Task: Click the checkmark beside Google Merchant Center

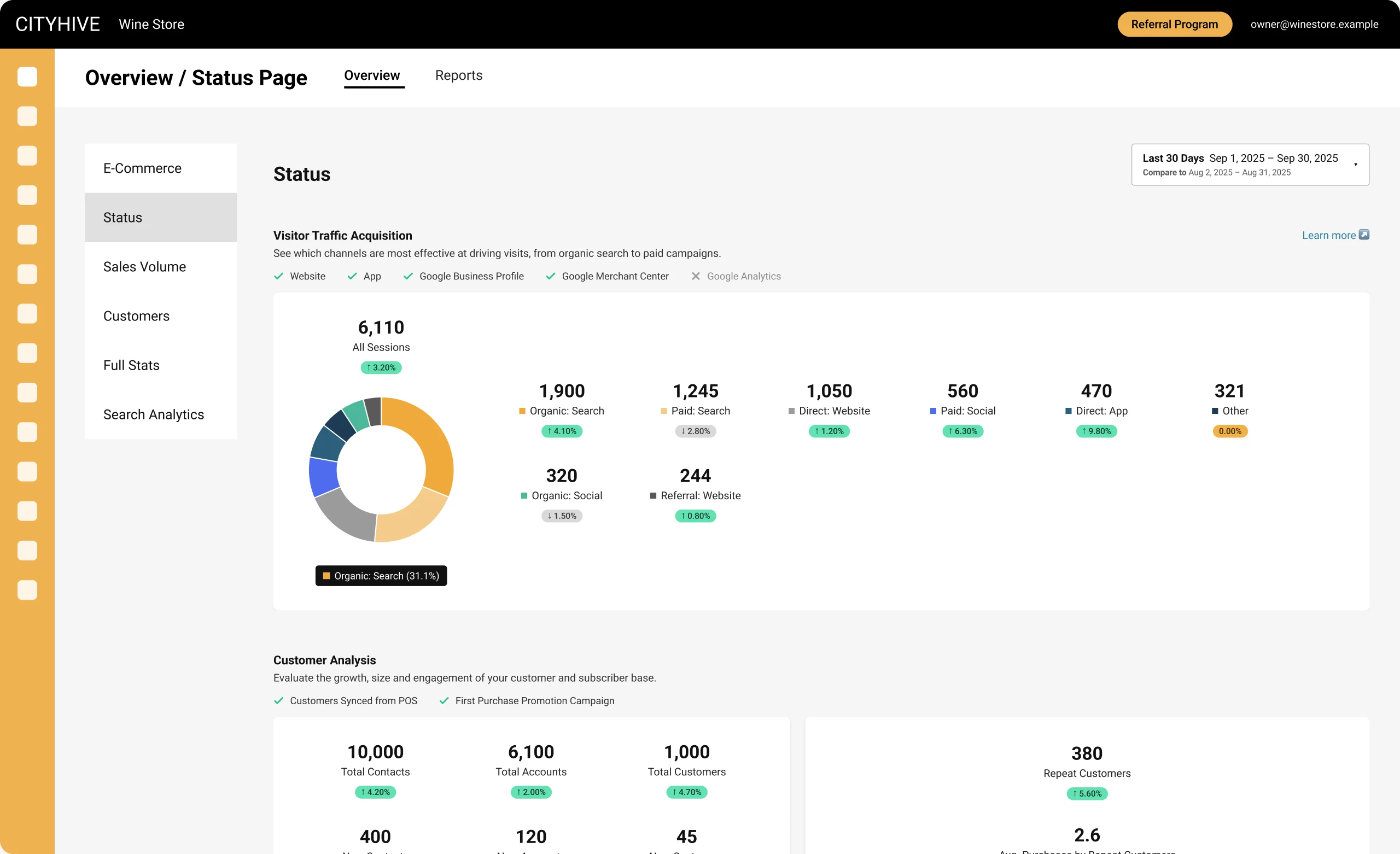Action: click(551, 276)
